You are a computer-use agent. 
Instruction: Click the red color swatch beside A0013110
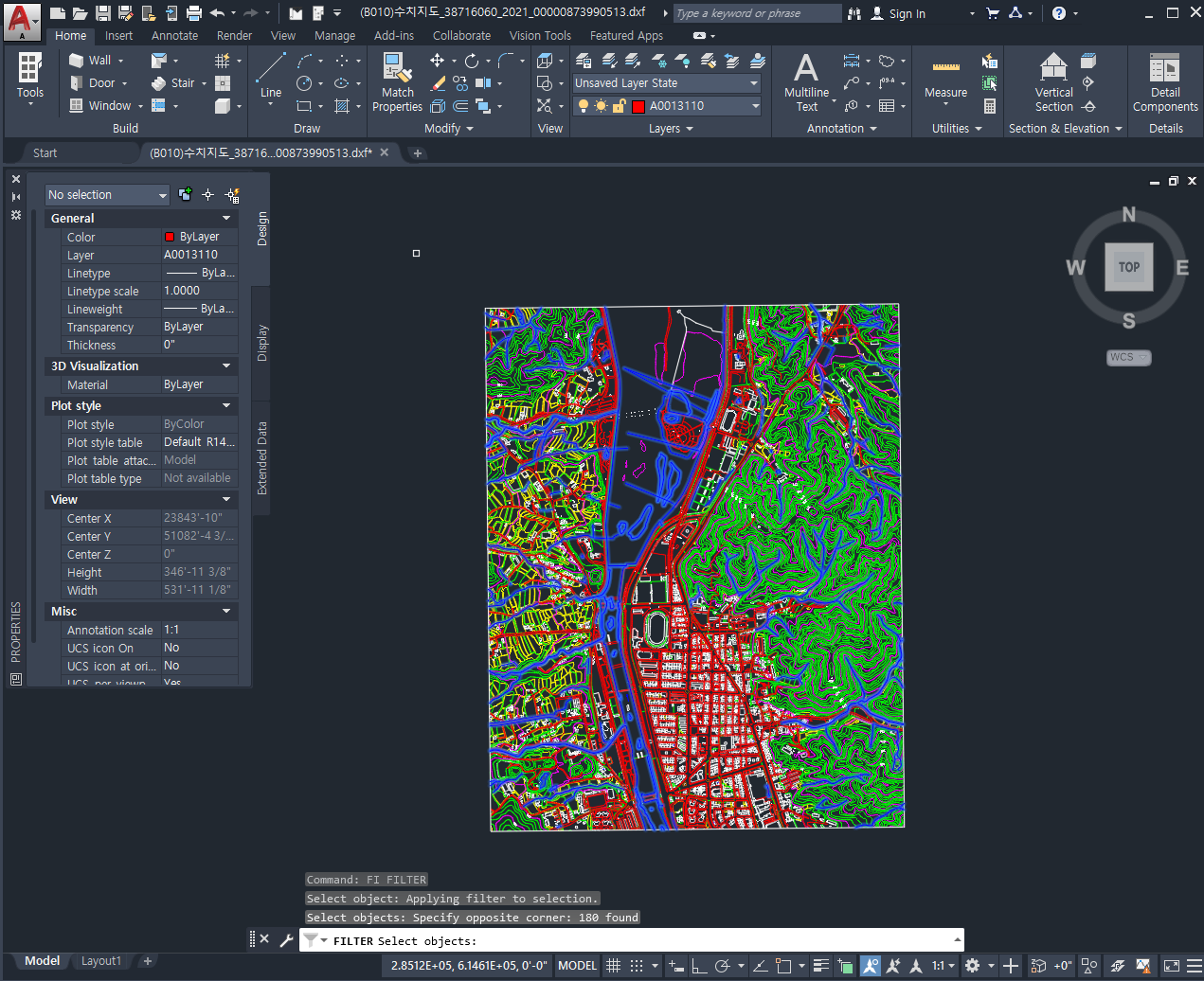(x=638, y=106)
